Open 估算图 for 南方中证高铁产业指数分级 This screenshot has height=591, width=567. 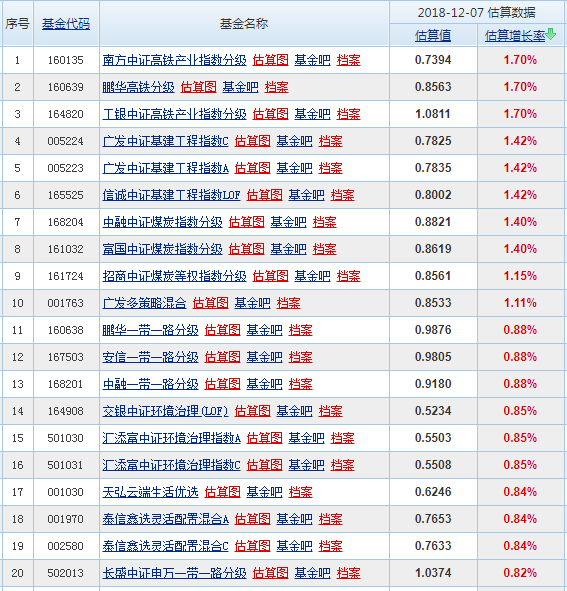coord(270,60)
